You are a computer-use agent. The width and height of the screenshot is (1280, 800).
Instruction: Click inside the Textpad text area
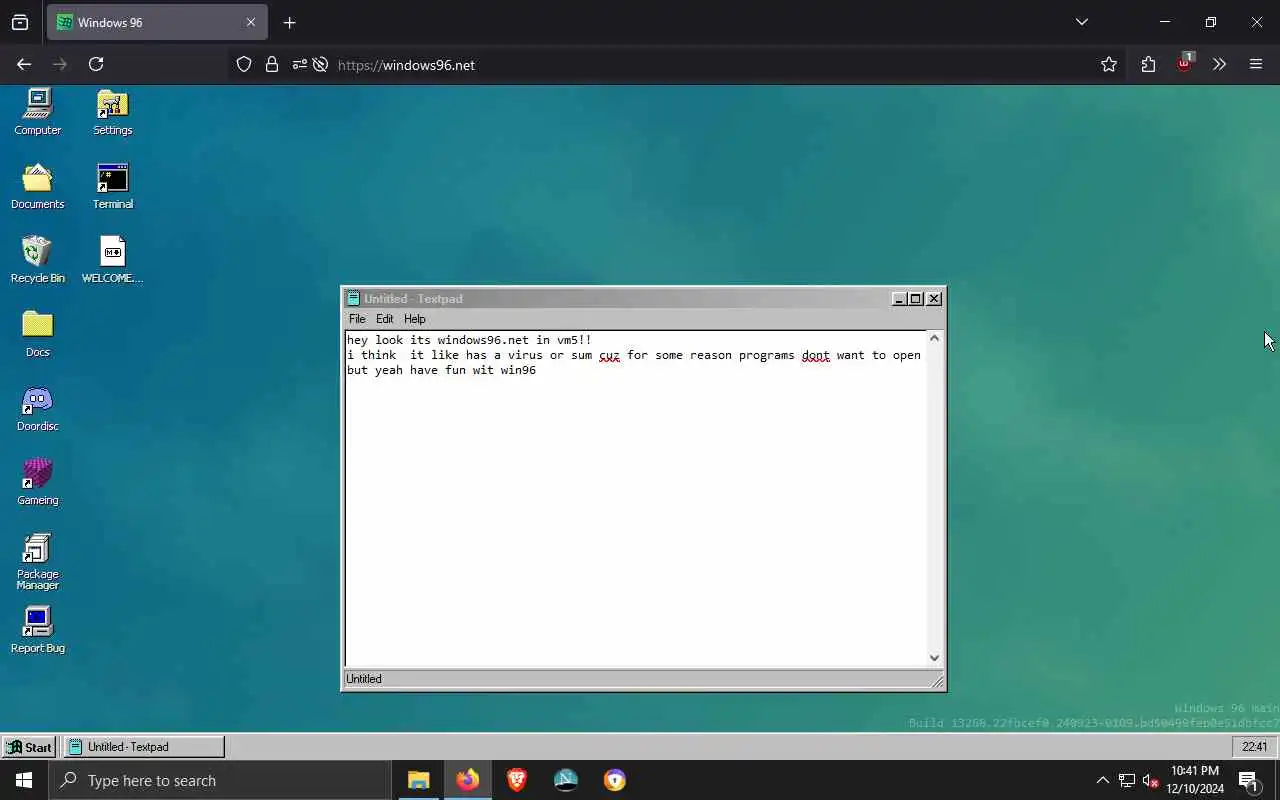(x=636, y=498)
